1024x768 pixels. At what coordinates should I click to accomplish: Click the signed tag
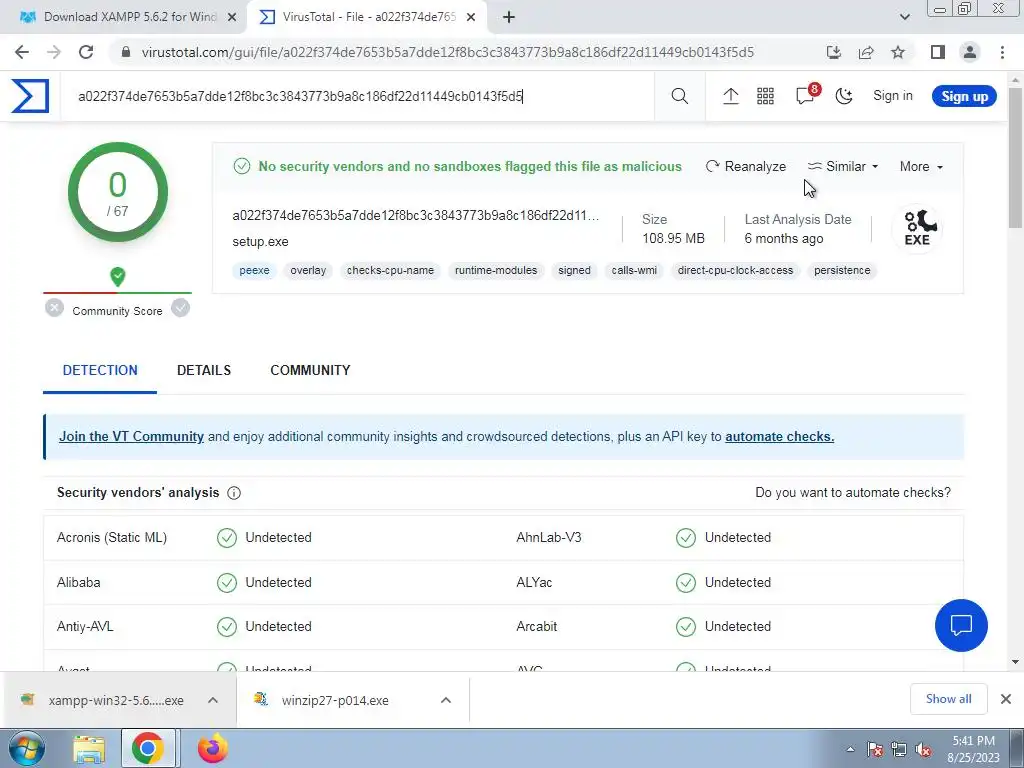574,270
